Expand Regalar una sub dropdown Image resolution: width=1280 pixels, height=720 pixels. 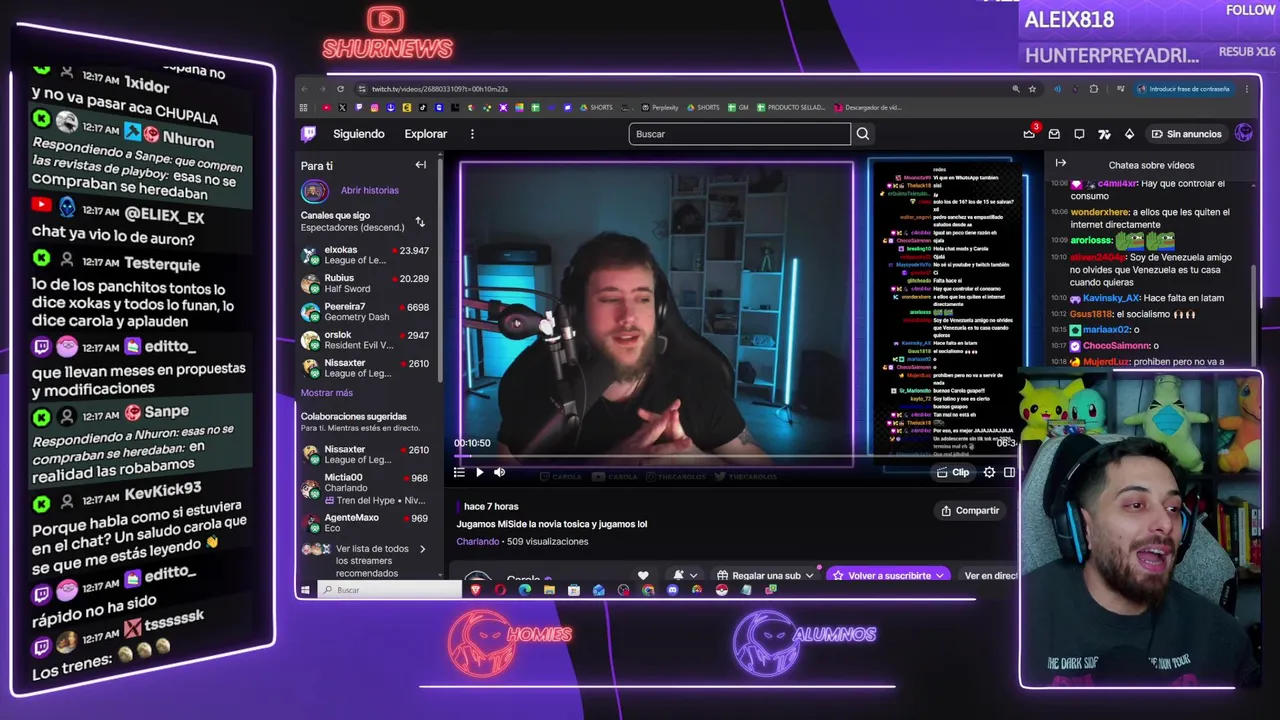[x=765, y=575]
